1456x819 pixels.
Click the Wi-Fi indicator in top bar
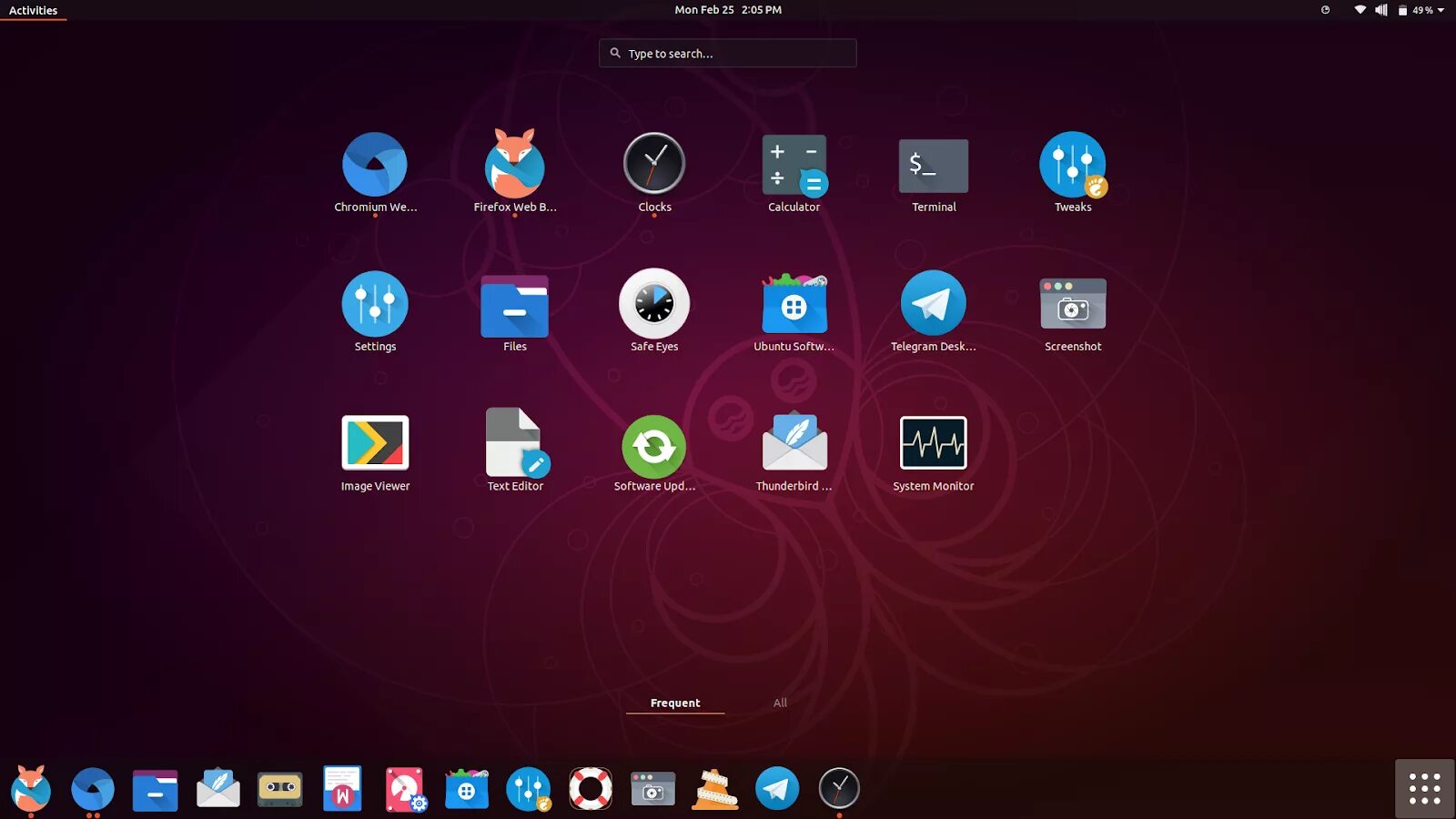point(1360,10)
